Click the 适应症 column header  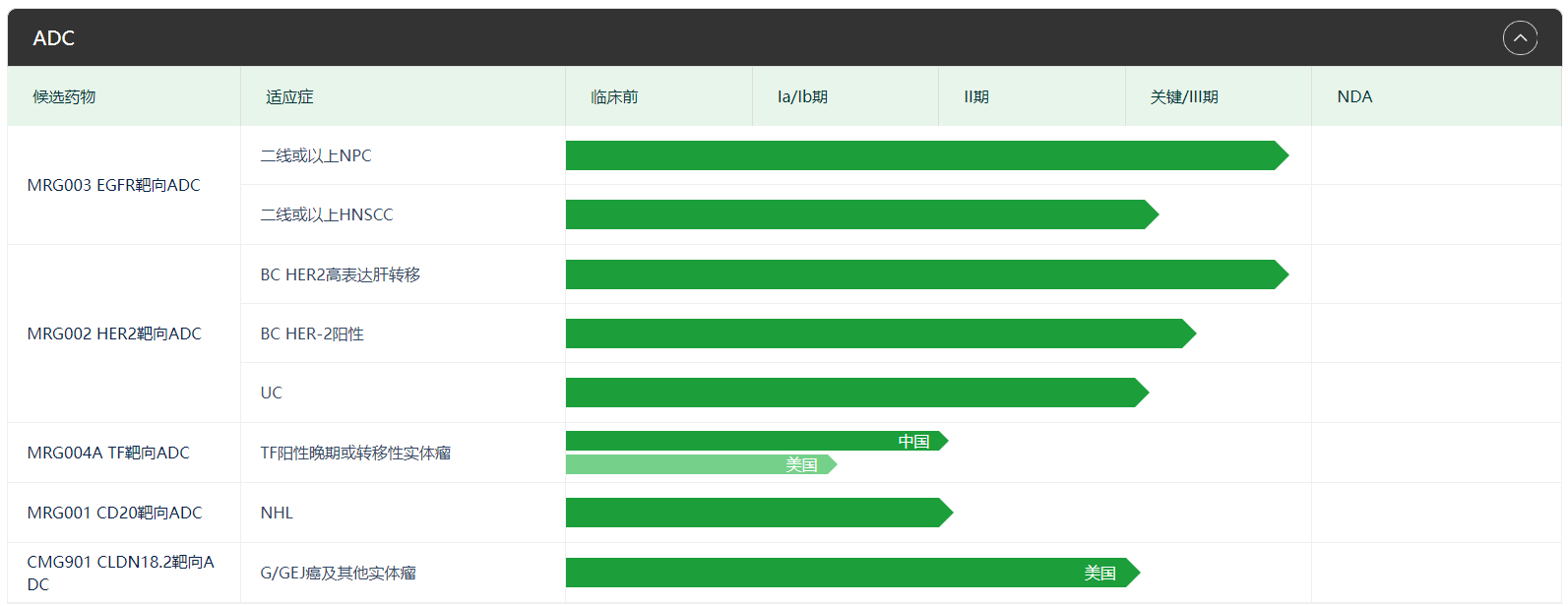(289, 96)
